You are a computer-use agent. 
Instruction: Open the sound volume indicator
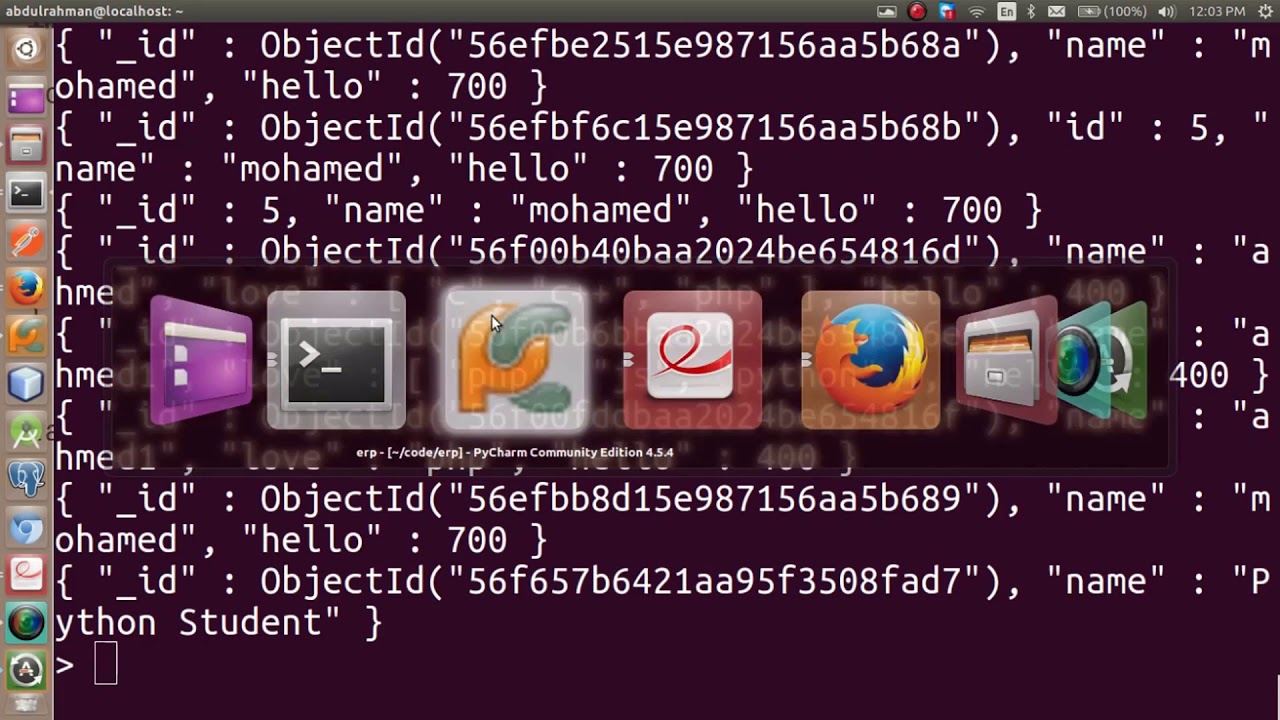coord(1166,11)
